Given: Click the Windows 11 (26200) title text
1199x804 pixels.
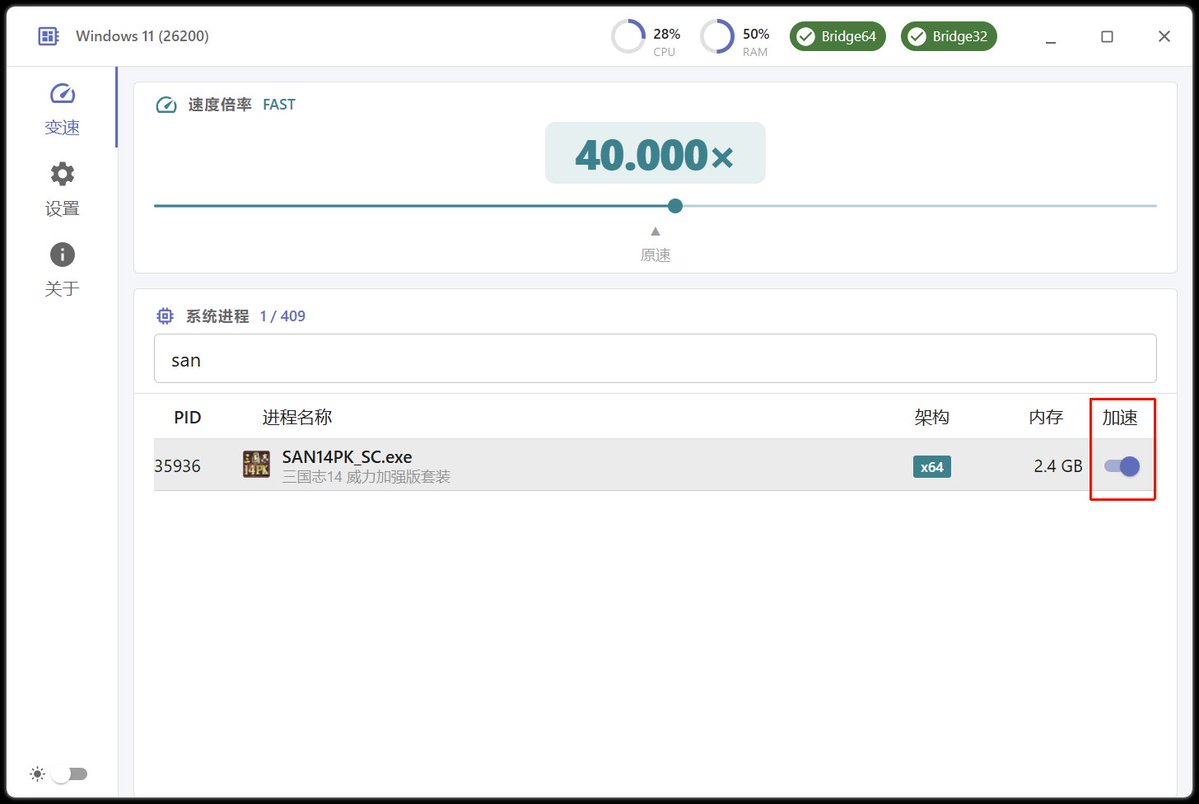Looking at the screenshot, I should 142,36.
